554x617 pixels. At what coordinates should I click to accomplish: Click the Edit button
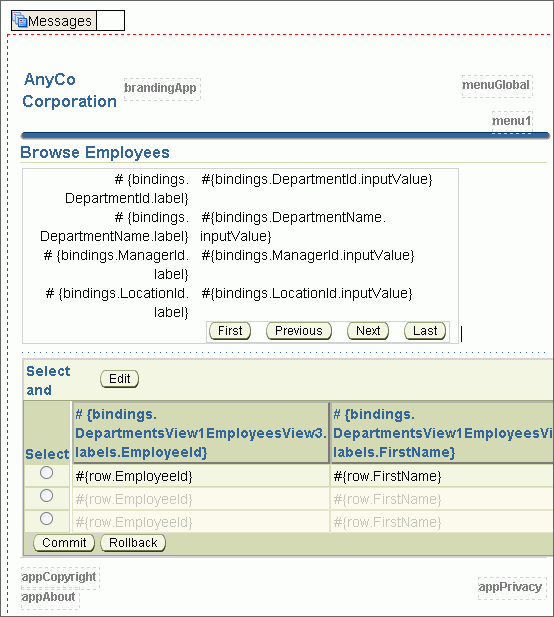pyautogui.click(x=119, y=379)
